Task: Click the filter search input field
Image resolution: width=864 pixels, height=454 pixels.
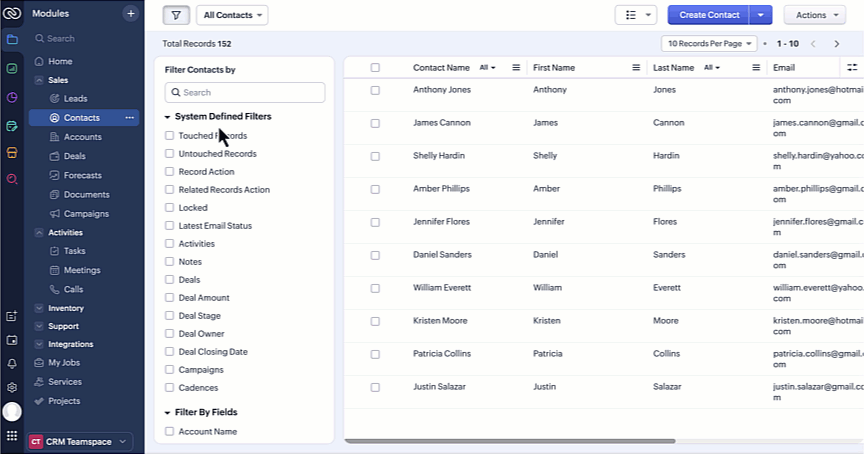Action: tap(245, 92)
